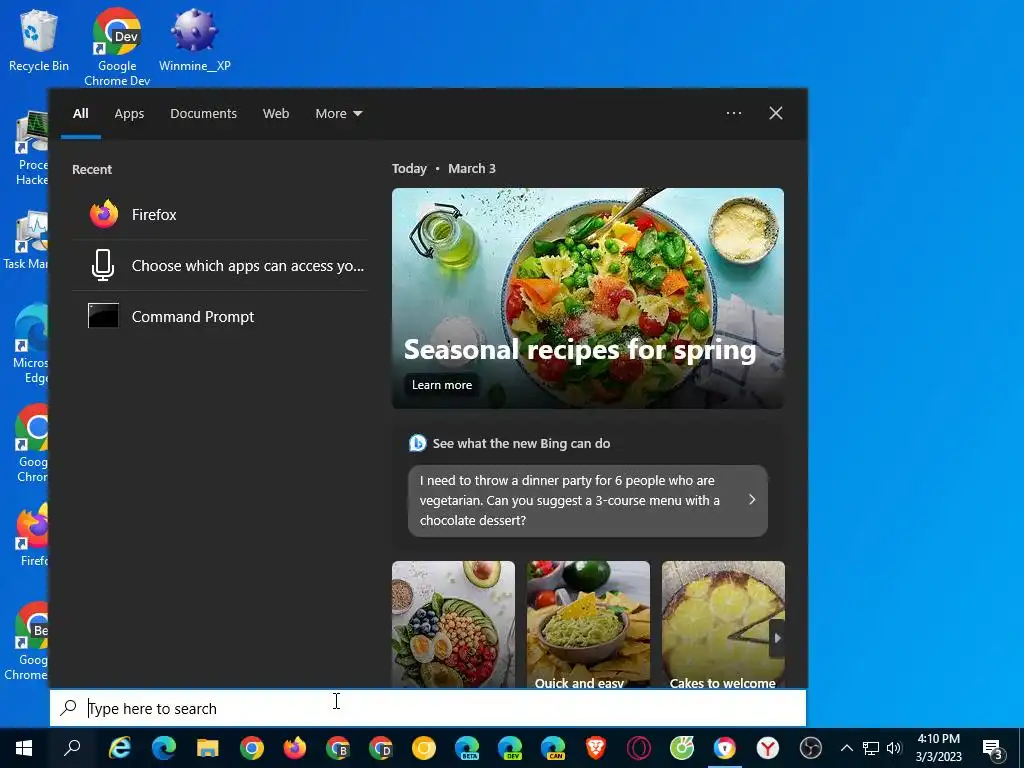Launch Internet Explorer from the taskbar
The image size is (1024, 768).
point(120,748)
